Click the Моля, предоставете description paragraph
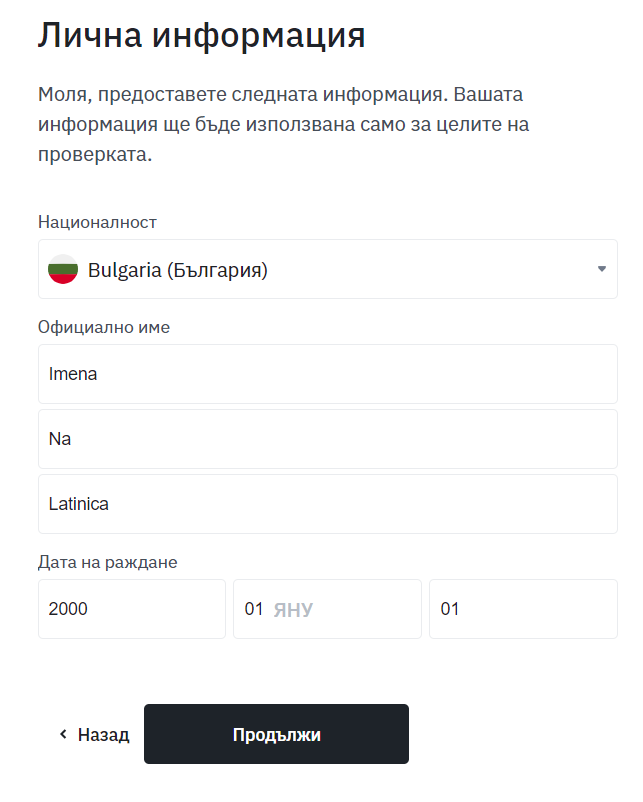Image resolution: width=643 pixels, height=802 pixels. (x=283, y=124)
